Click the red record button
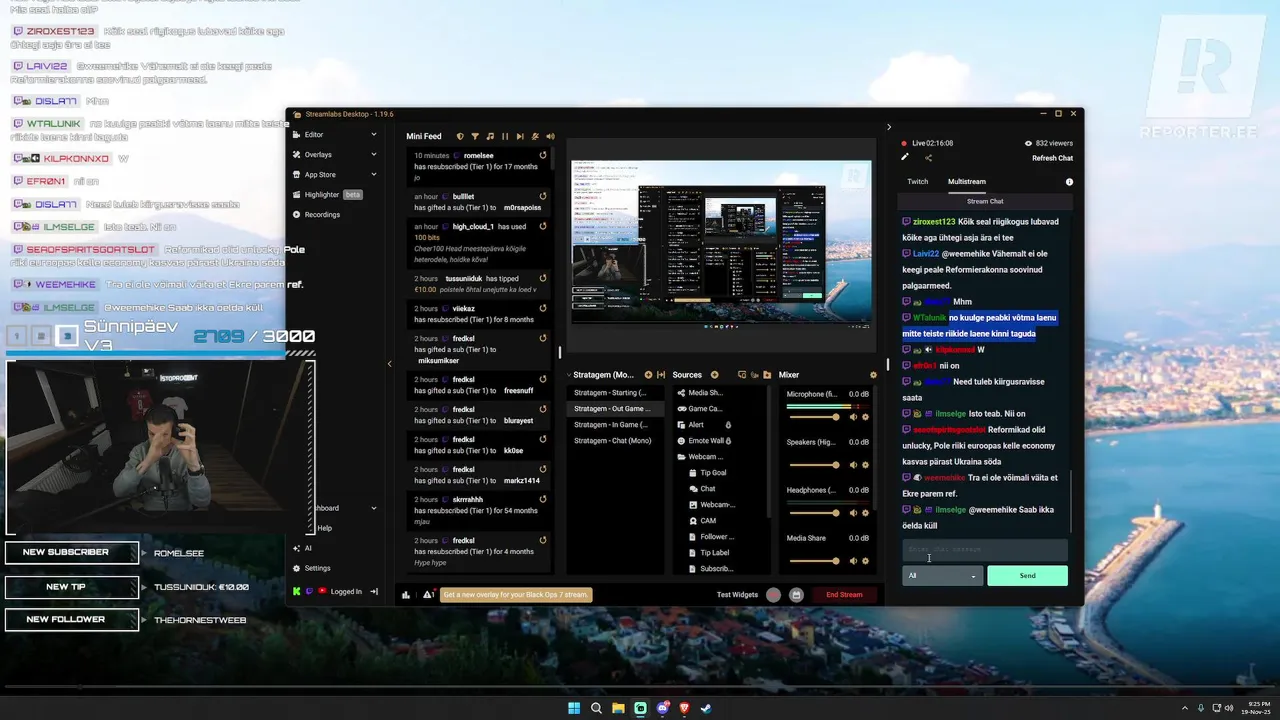Screen dimensions: 1280x720 coord(774,595)
